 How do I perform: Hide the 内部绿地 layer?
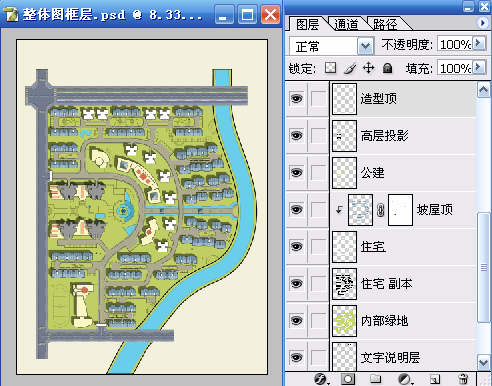(296, 321)
